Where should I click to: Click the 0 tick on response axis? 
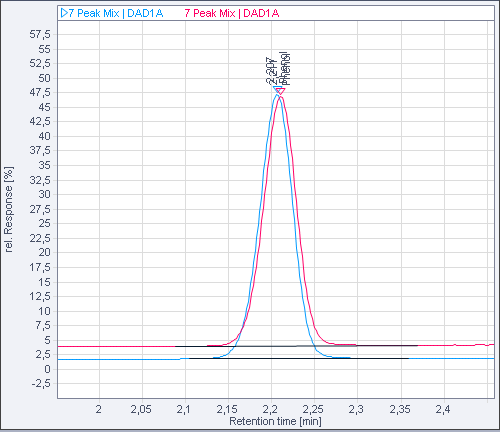pyautogui.click(x=48, y=369)
